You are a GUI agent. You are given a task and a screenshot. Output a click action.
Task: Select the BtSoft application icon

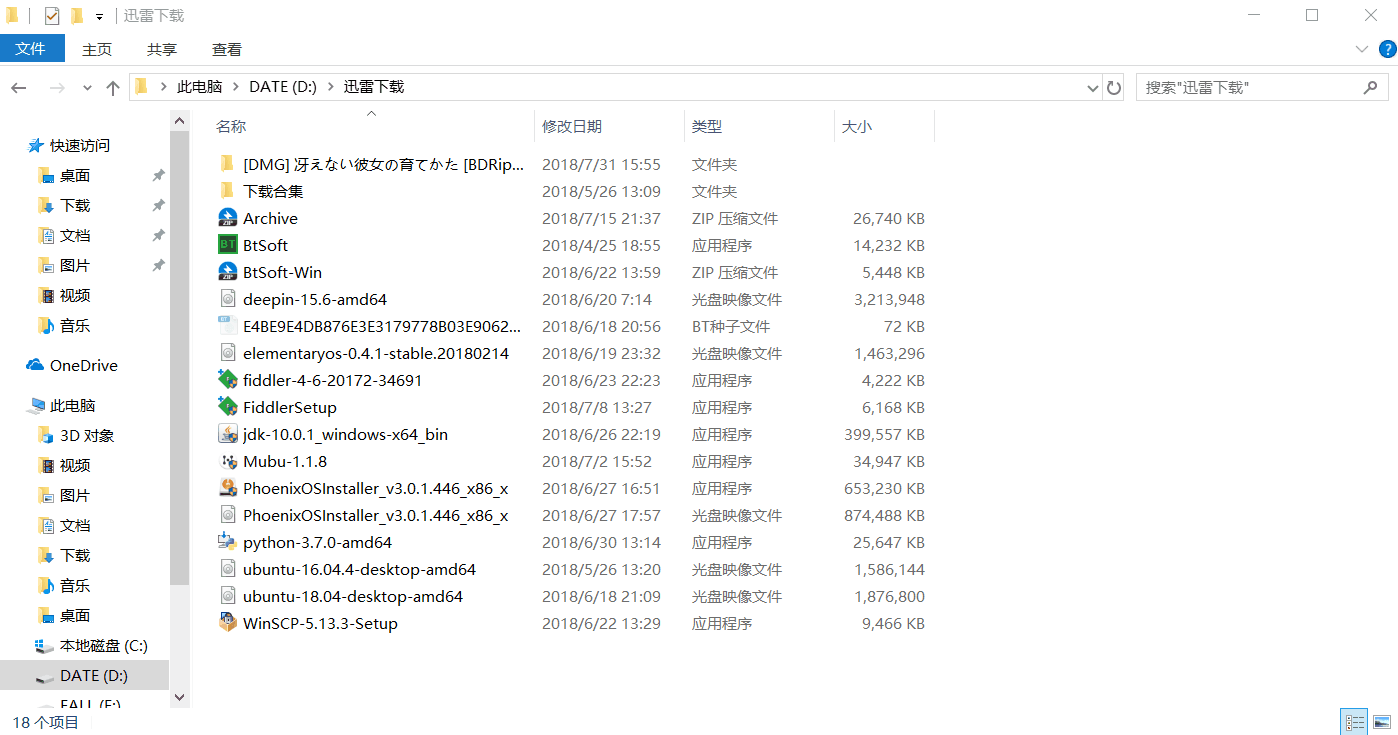(x=227, y=245)
